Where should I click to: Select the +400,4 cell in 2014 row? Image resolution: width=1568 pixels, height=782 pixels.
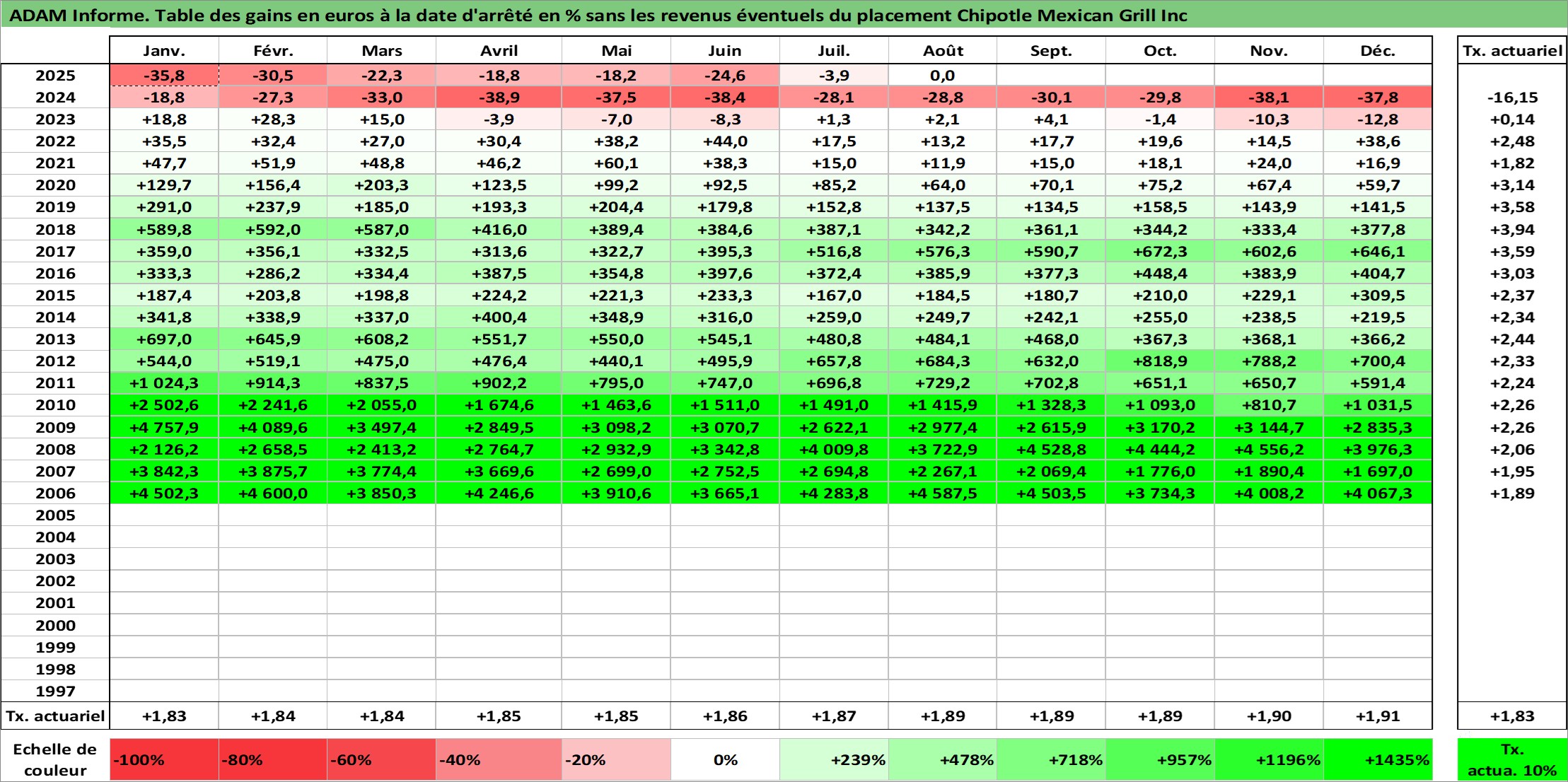(499, 317)
